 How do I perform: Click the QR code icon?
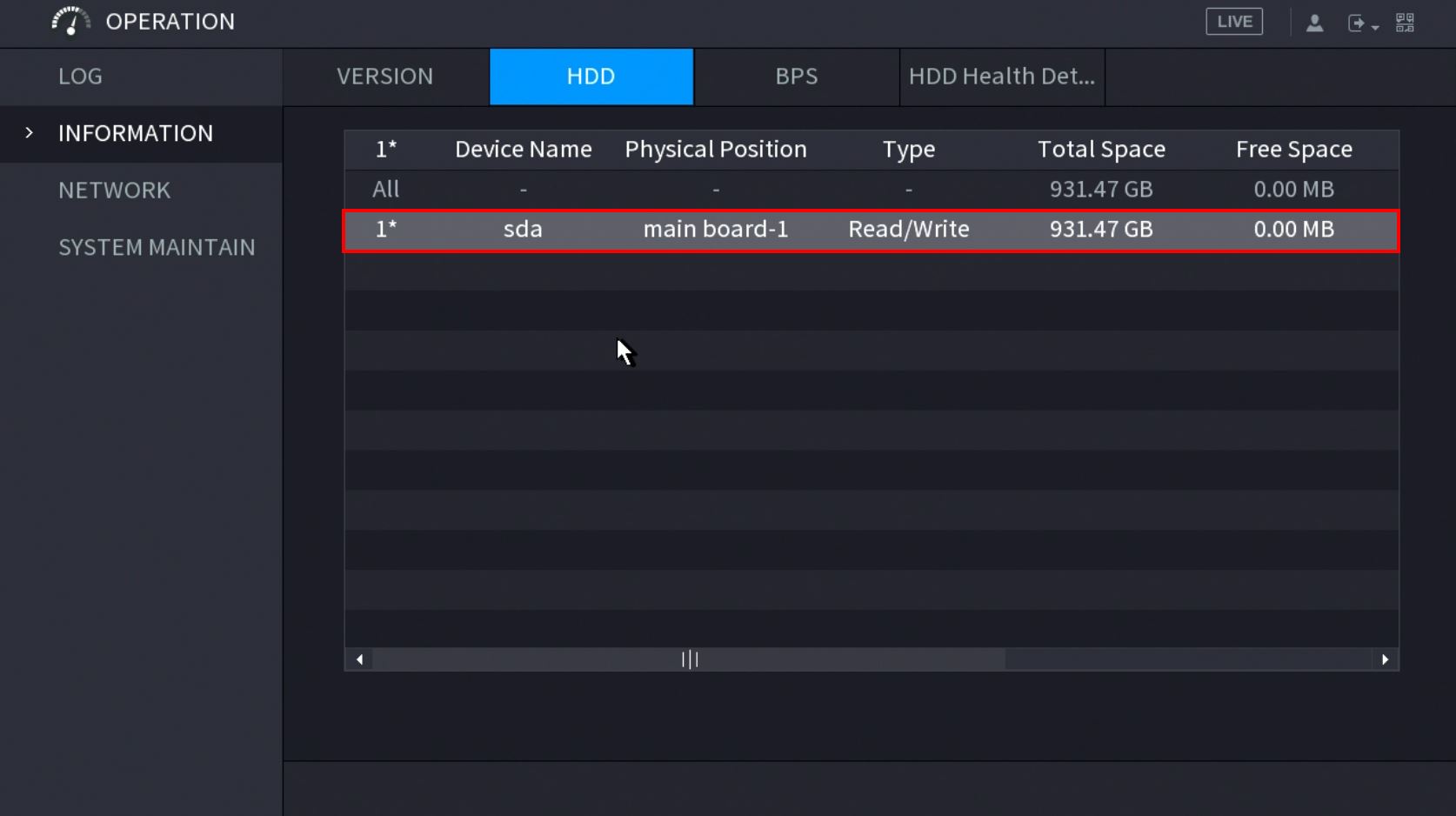1405,23
